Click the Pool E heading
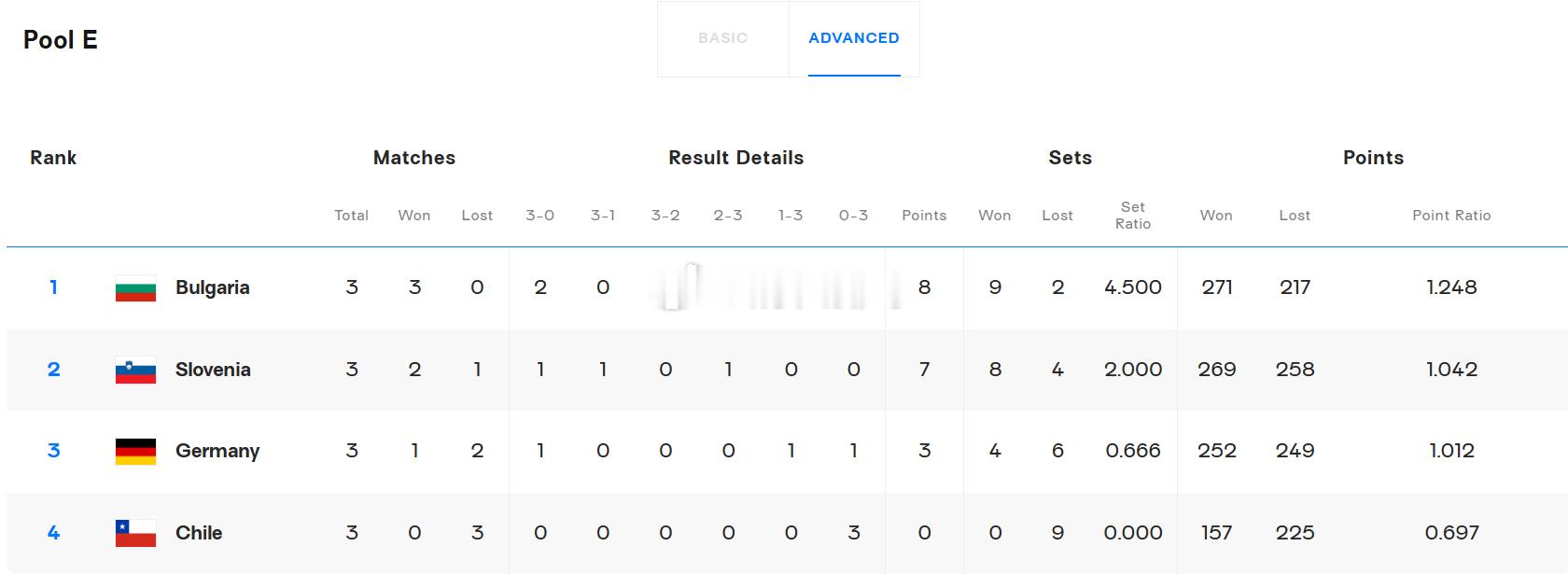This screenshot has width=1568, height=574. 61,40
